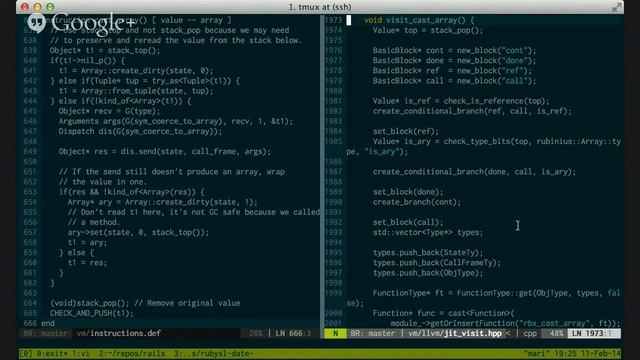Viewport: 640px width, 360px height.
Task: Click line 'if(t1->nil_p()) {'
Action: (x=87, y=61)
